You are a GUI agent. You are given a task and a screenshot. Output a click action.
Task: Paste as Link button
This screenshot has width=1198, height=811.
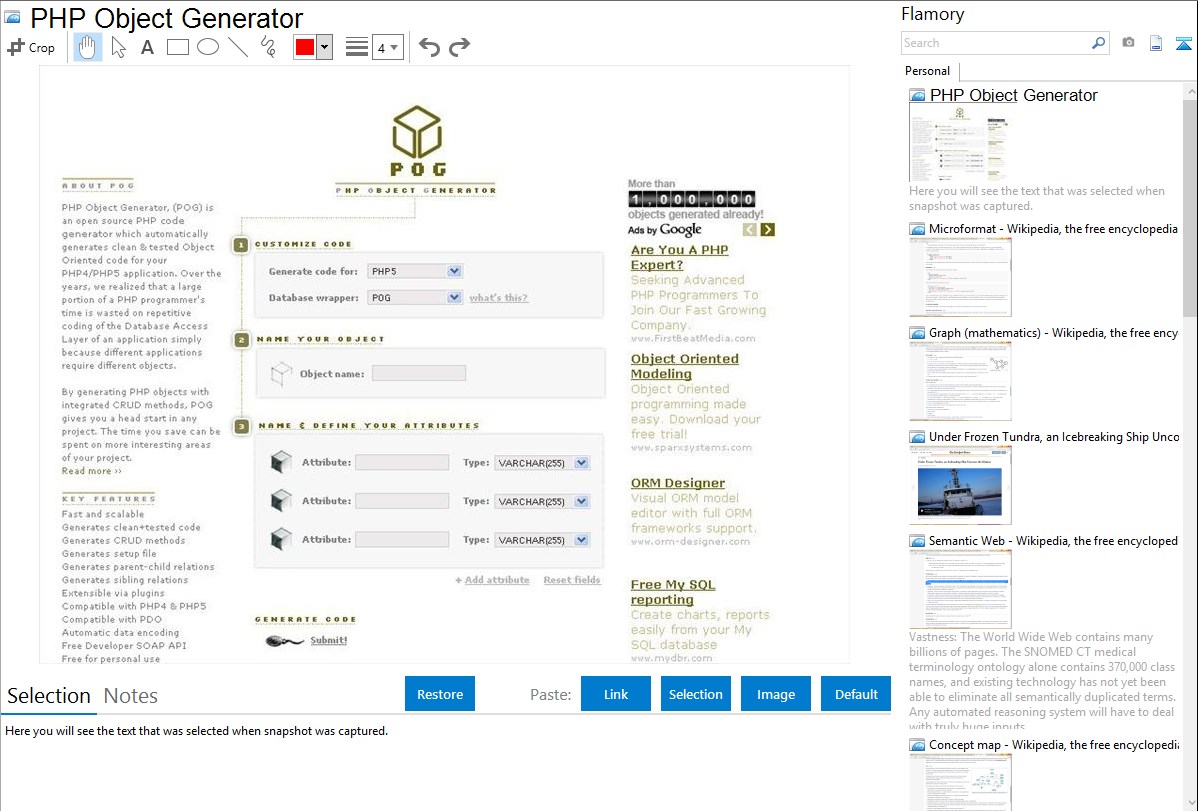point(616,694)
